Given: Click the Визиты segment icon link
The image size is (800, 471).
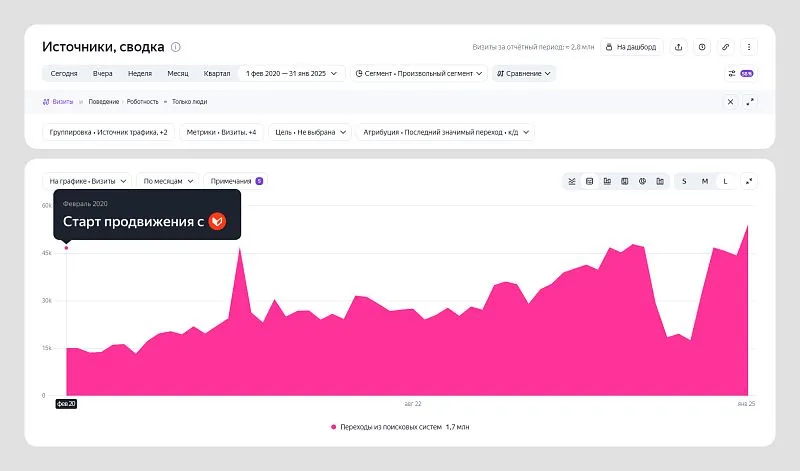Looking at the screenshot, I should pyautogui.click(x=58, y=102).
